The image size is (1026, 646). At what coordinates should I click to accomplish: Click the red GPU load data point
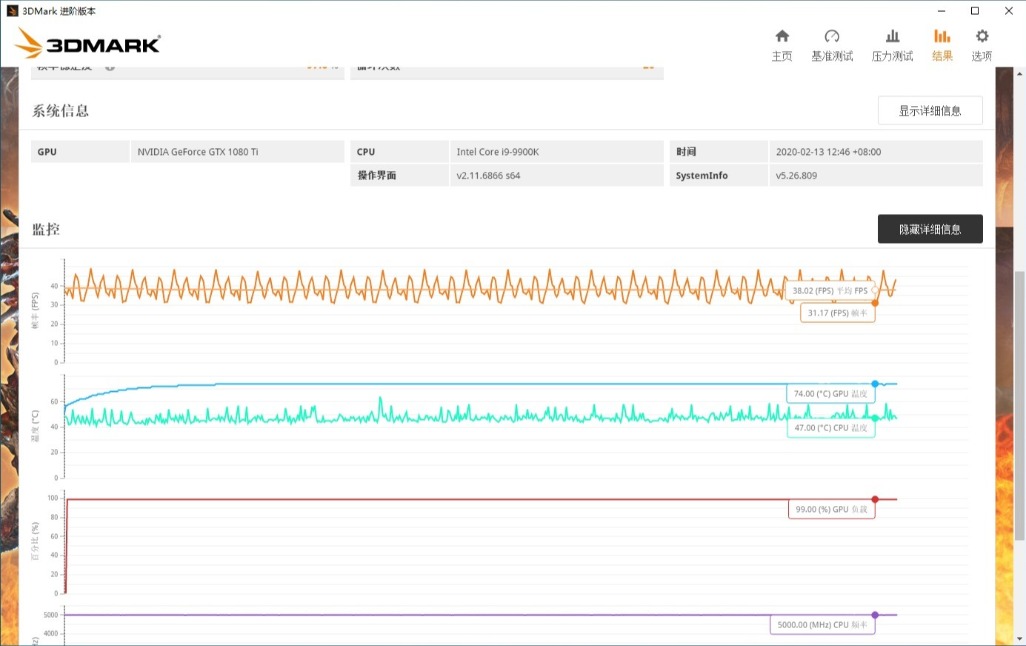coord(875,499)
